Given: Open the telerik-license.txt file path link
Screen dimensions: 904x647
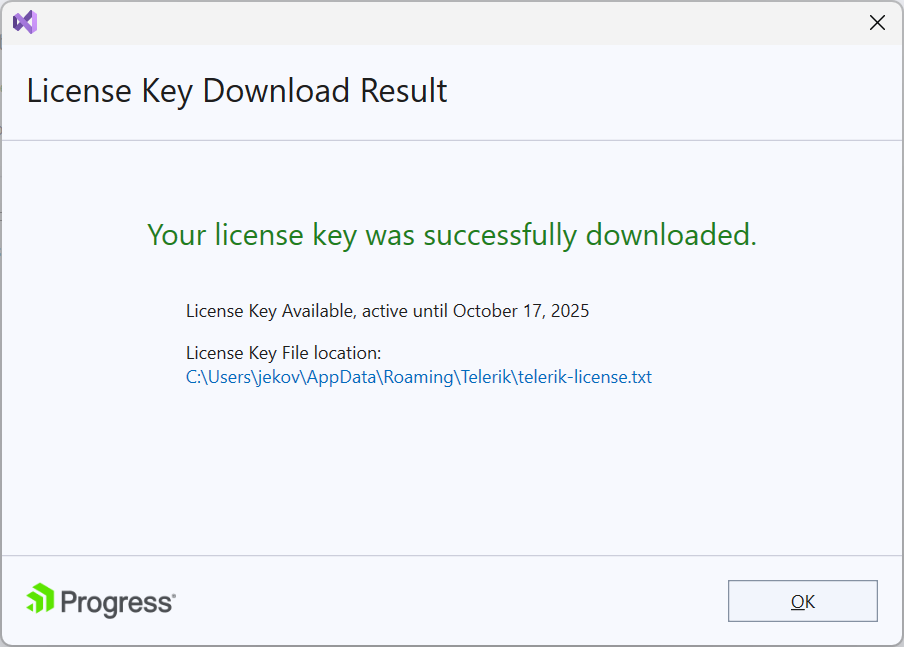Looking at the screenshot, I should [418, 377].
